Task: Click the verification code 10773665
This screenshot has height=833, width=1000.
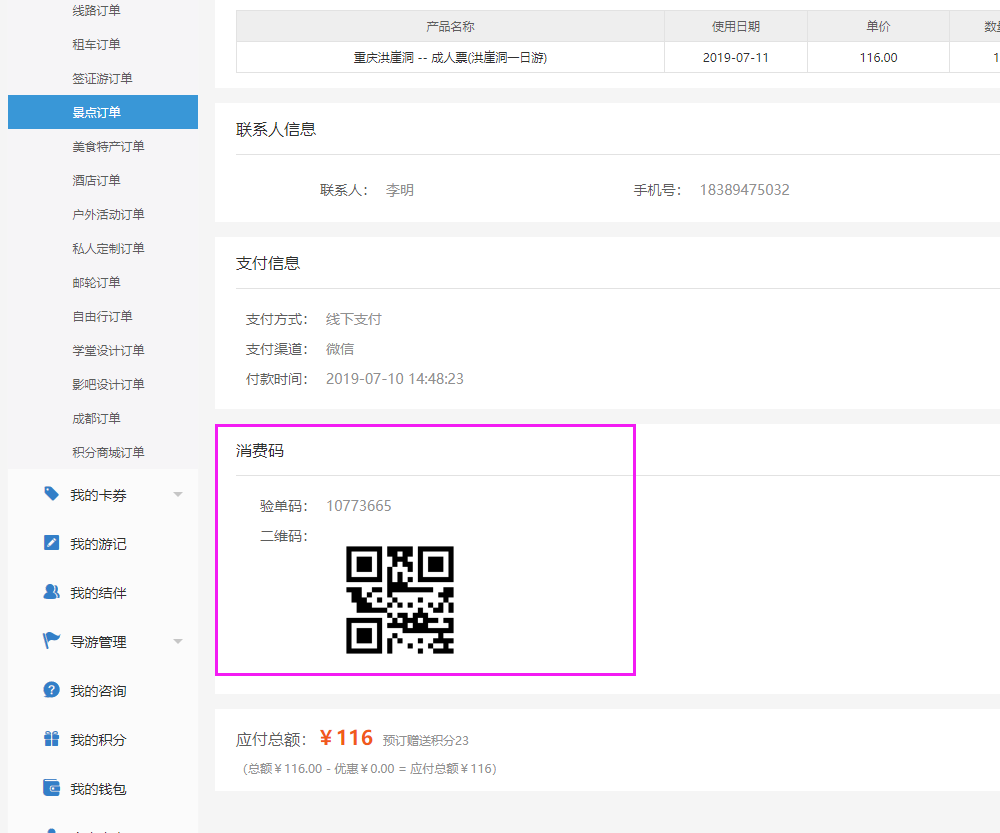Action: (358, 506)
